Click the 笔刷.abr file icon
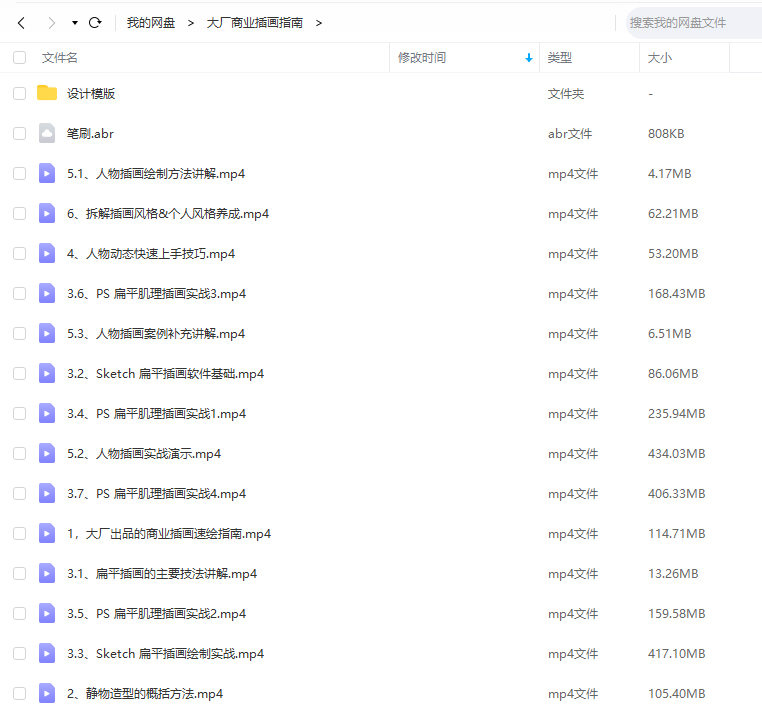 47,133
